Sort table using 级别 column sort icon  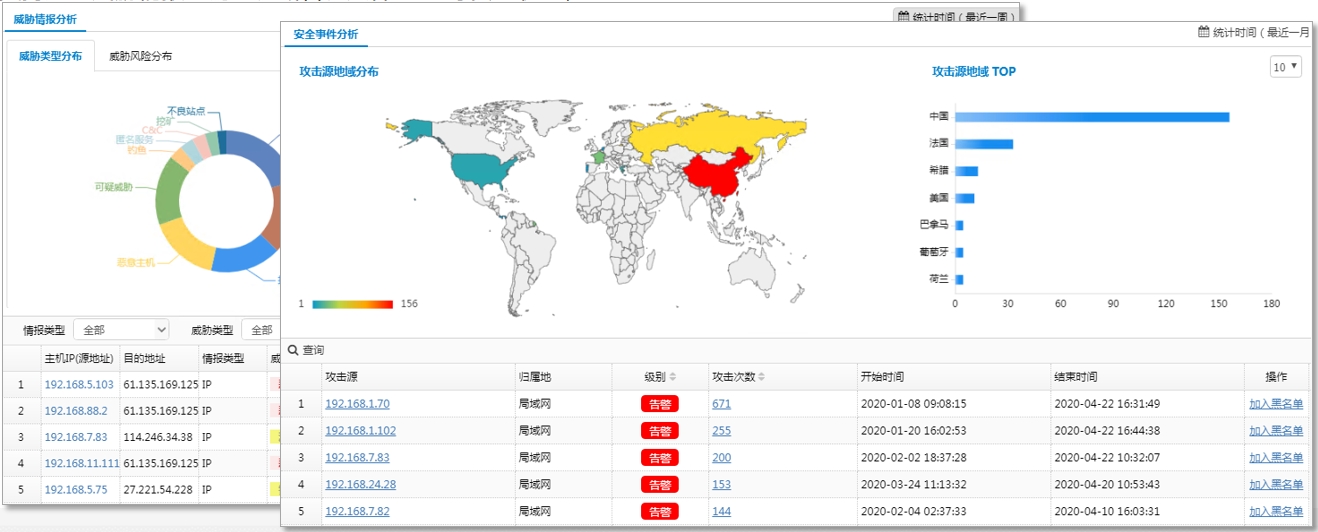673,377
